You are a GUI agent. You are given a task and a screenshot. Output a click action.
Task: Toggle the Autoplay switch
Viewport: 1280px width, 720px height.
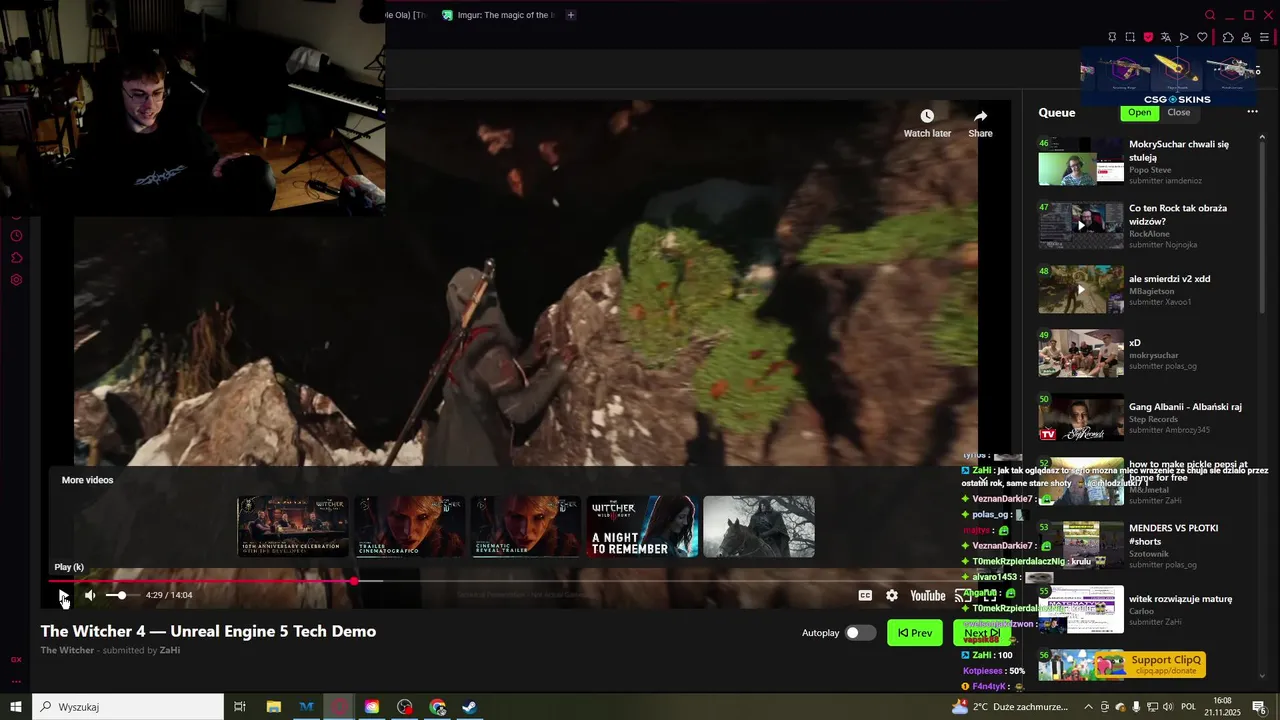859,633
